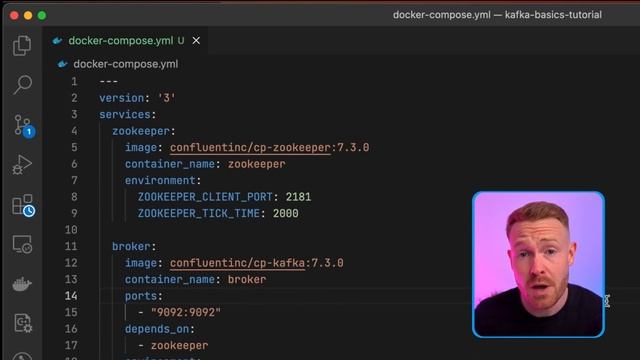Click the green macOS fullscreen button

(x=42, y=16)
